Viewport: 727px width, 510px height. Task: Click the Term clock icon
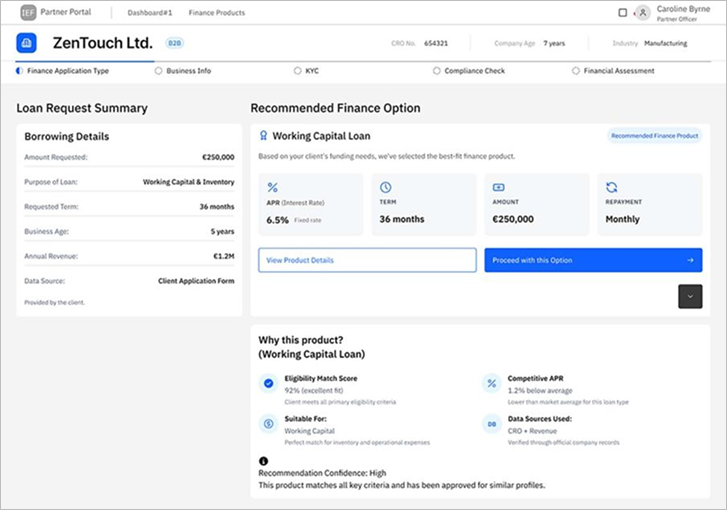pyautogui.click(x=386, y=187)
